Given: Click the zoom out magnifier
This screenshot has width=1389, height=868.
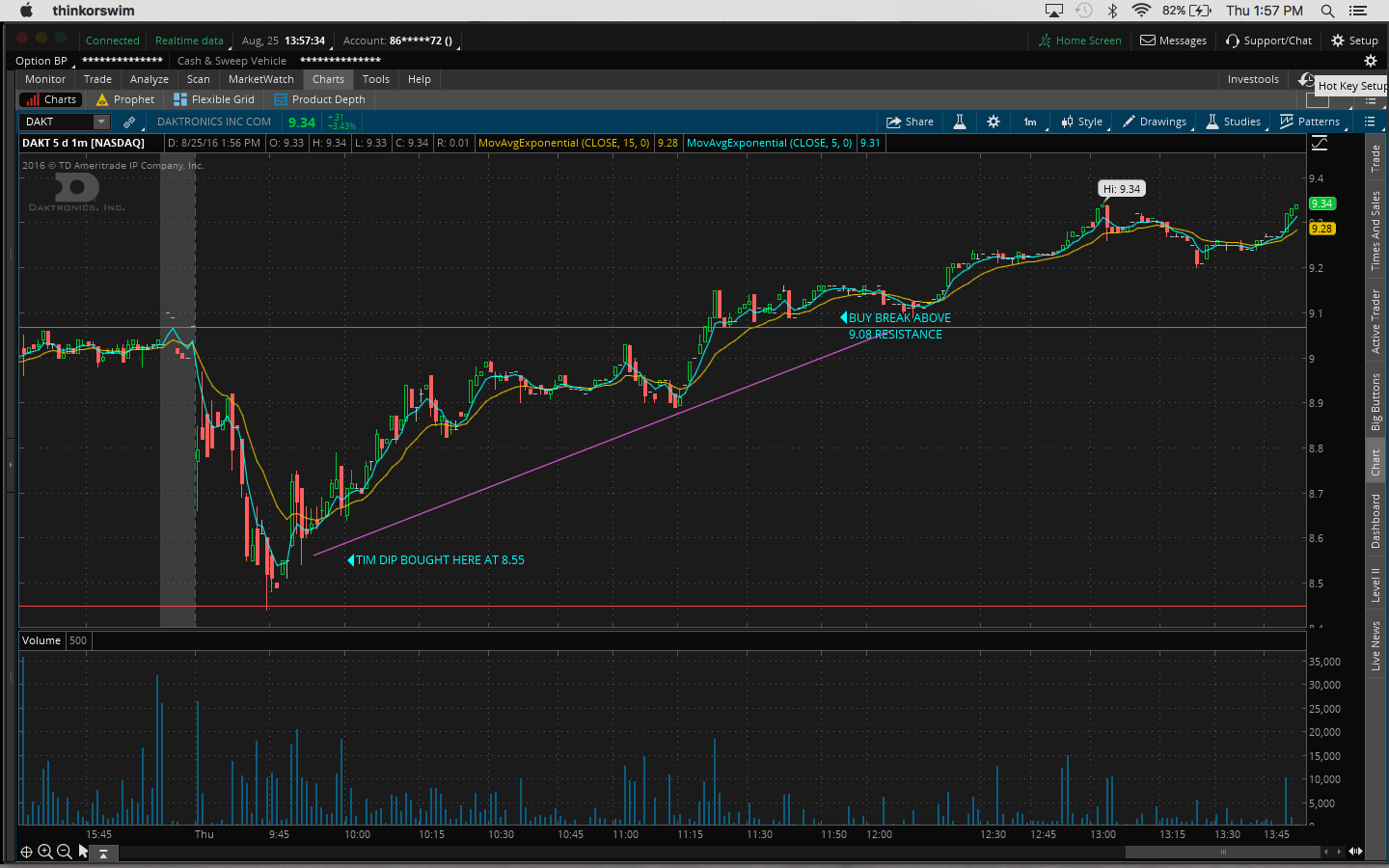Looking at the screenshot, I should [x=65, y=852].
